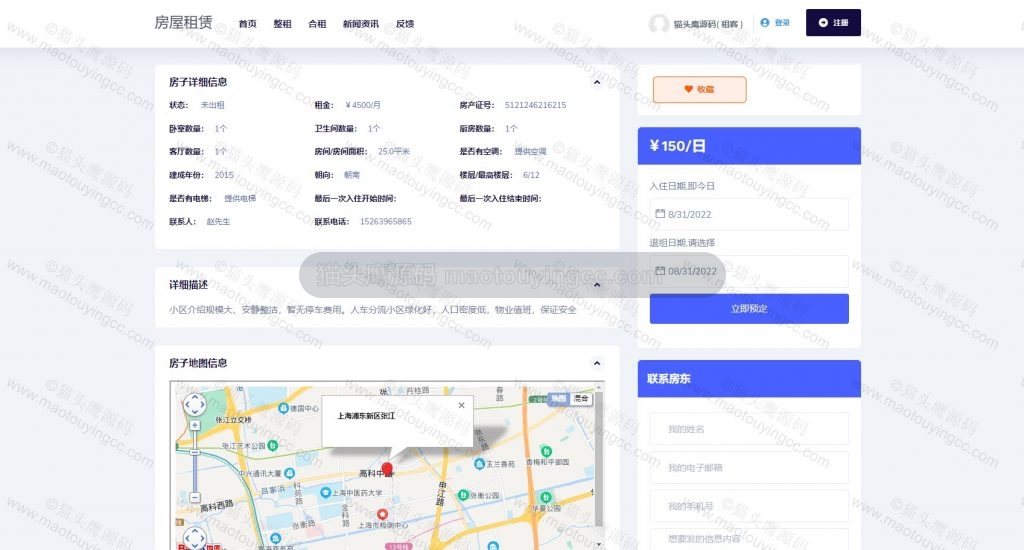Click the 未出租 status value
1024x550 pixels.
pos(212,105)
